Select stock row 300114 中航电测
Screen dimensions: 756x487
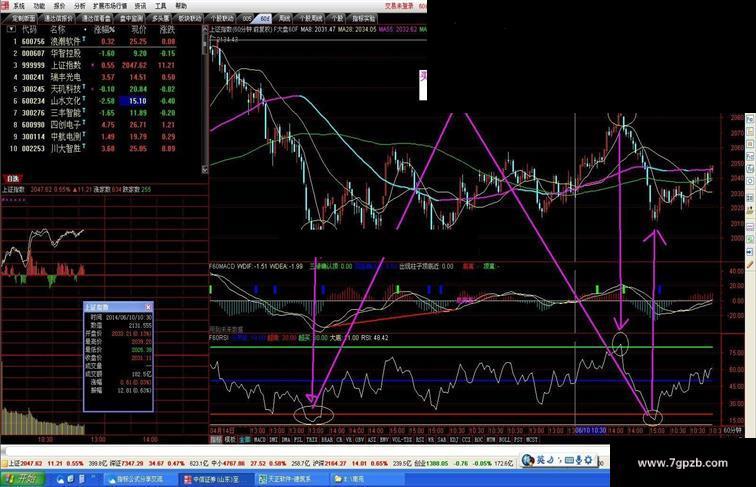point(93,136)
